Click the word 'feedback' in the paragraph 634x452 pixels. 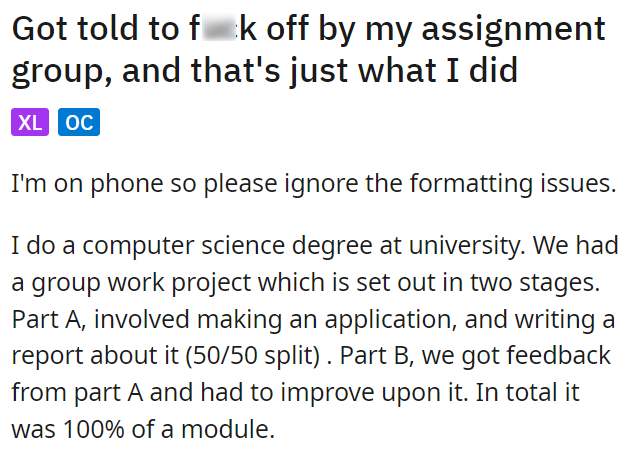558,355
